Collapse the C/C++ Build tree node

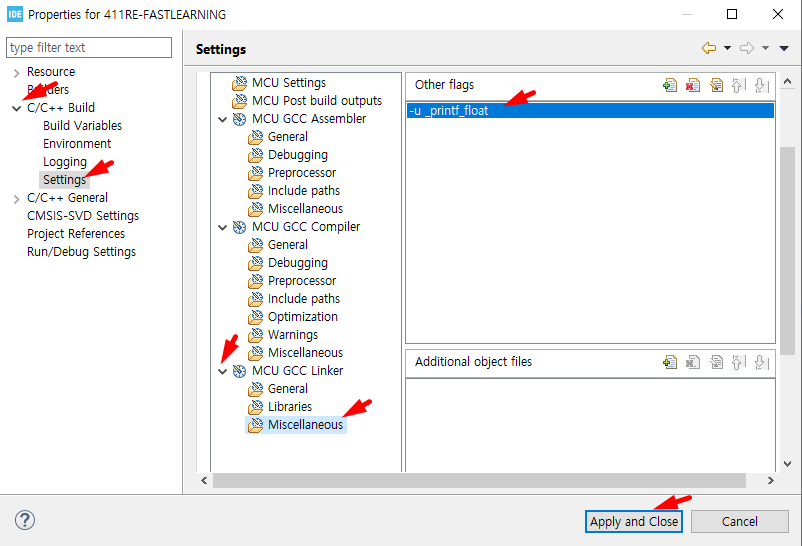(16, 108)
